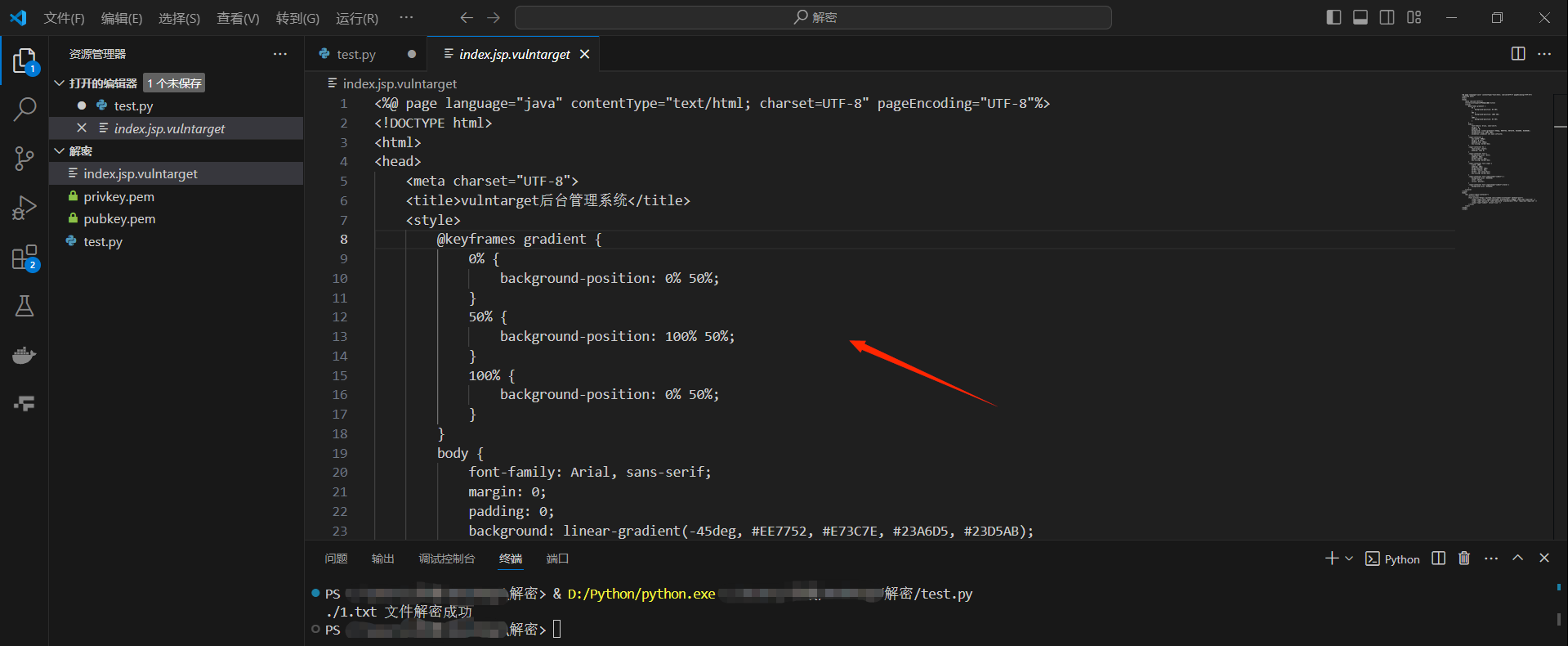The height and width of the screenshot is (646, 1568).
Task: Open privkey.pem in the file explorer
Action: pyautogui.click(x=118, y=196)
